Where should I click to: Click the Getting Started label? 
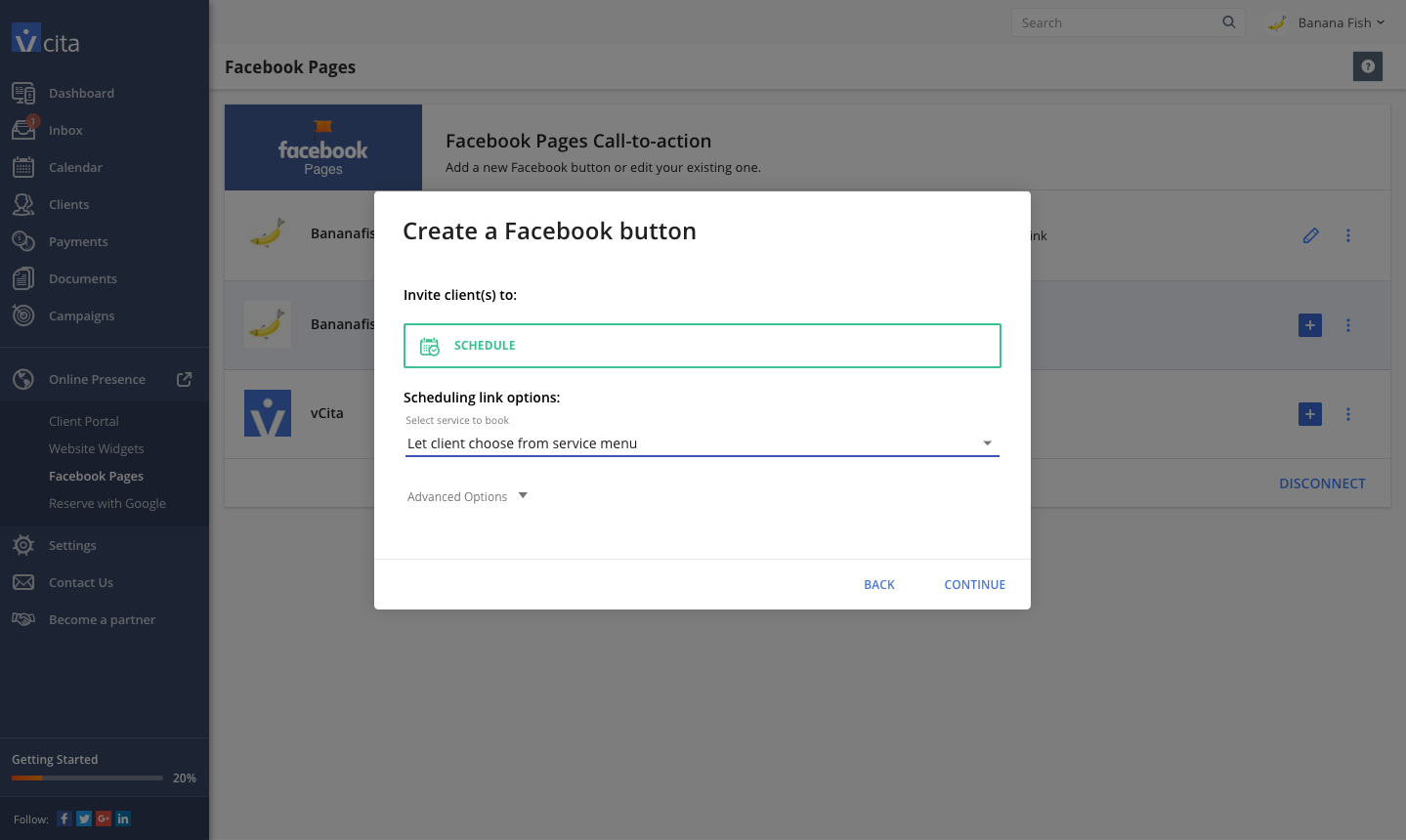click(55, 759)
